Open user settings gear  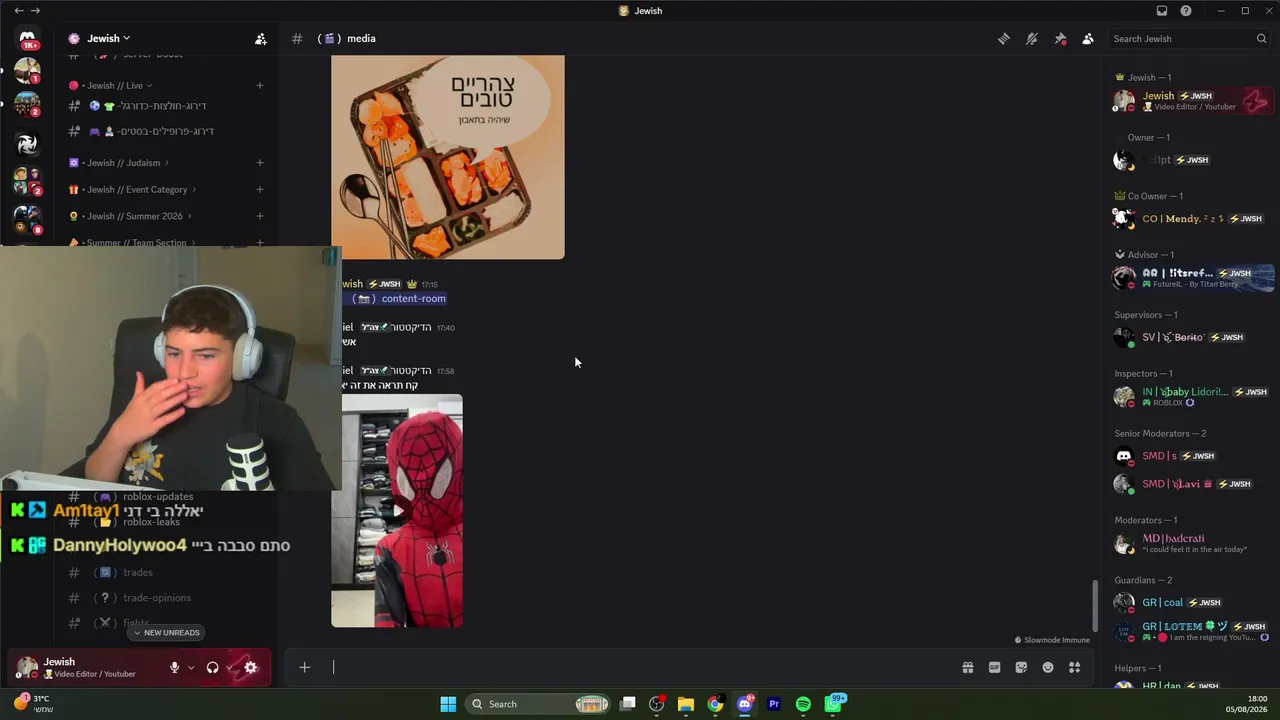[251, 668]
